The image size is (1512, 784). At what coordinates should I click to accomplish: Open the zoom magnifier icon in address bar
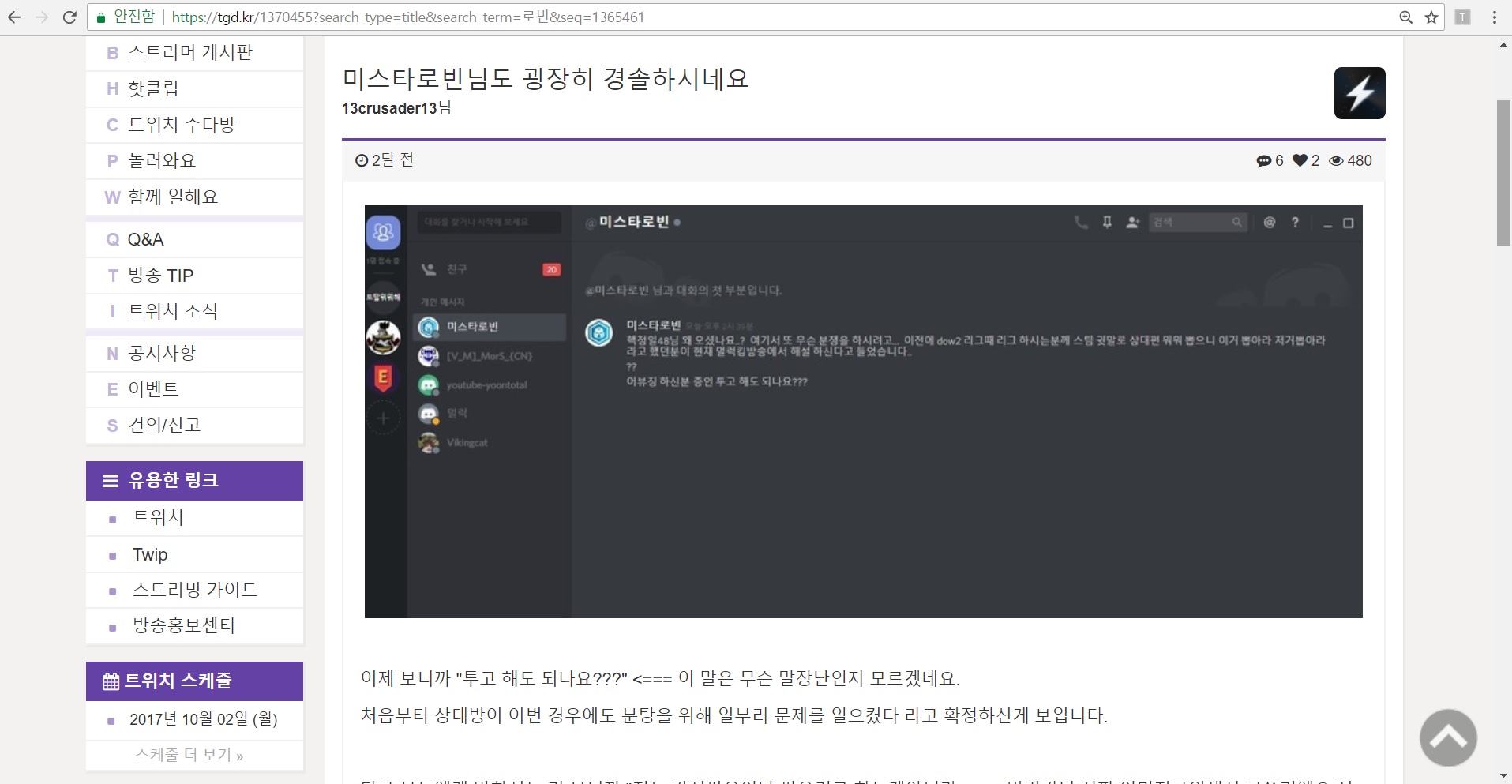1406,17
